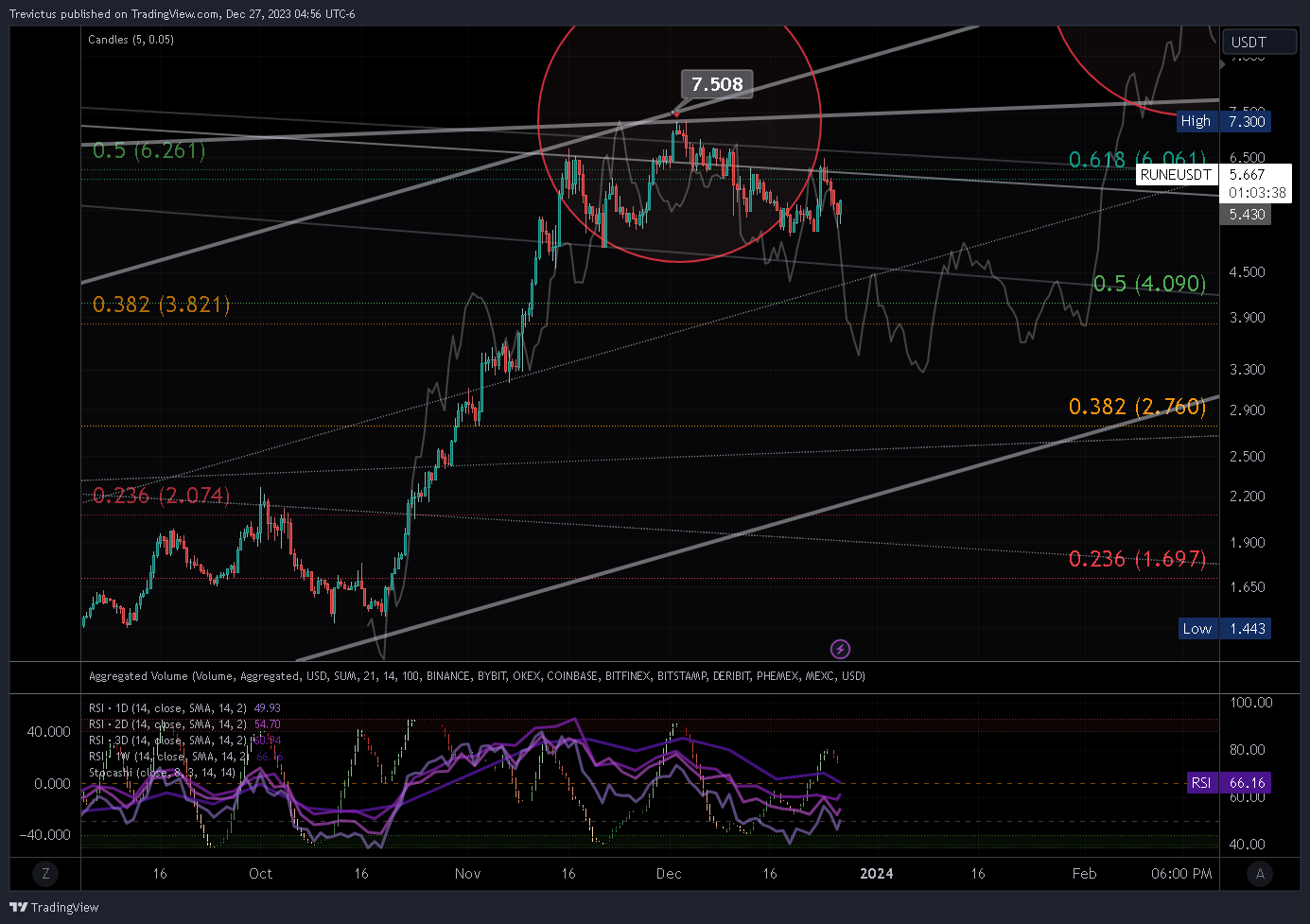
Task: Click the 0.236 (2.074) Fibonacci label
Action: coord(162,496)
